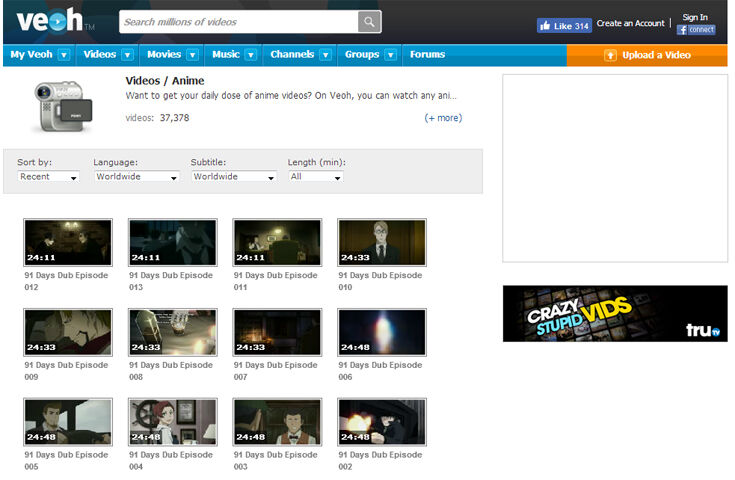735x480 pixels.
Task: Open thumbnail for 91 Days Episode 009
Action: tap(68, 332)
